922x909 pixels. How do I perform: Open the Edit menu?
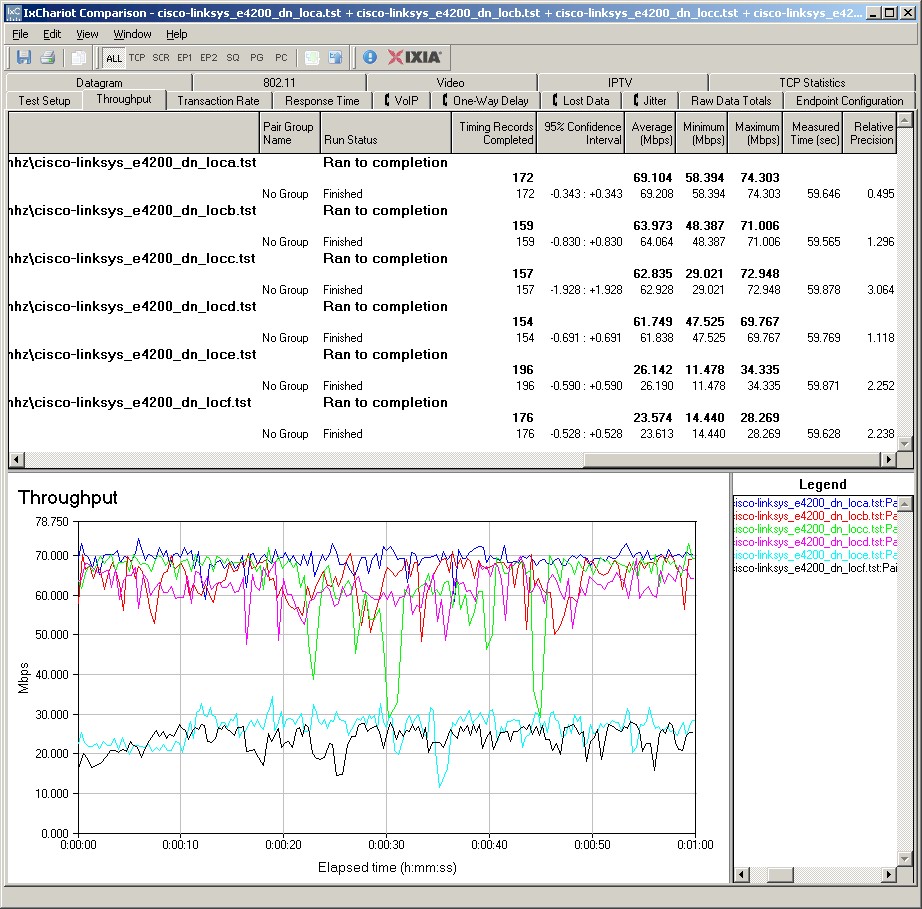point(52,34)
